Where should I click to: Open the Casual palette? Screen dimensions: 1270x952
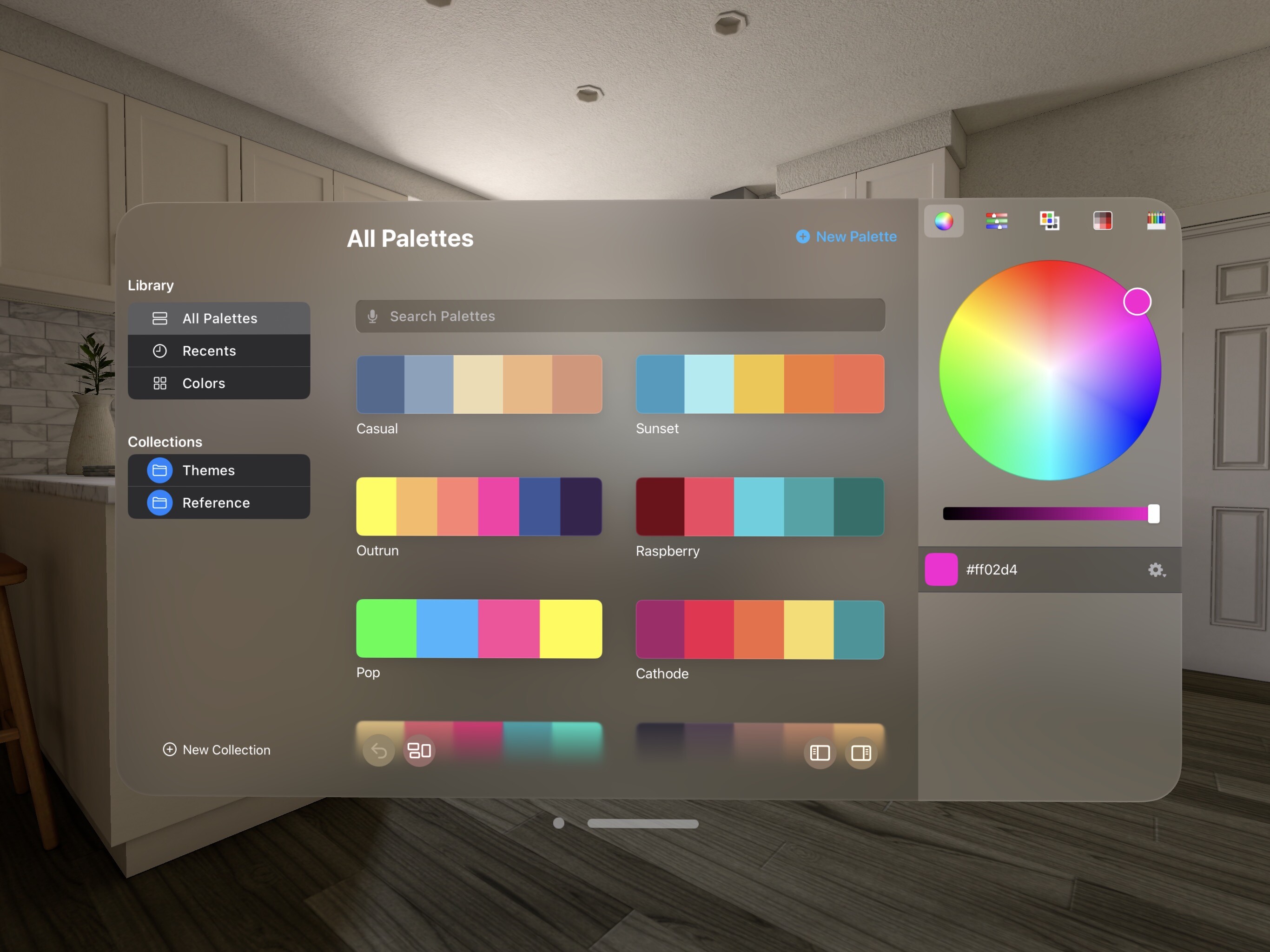[x=479, y=384]
